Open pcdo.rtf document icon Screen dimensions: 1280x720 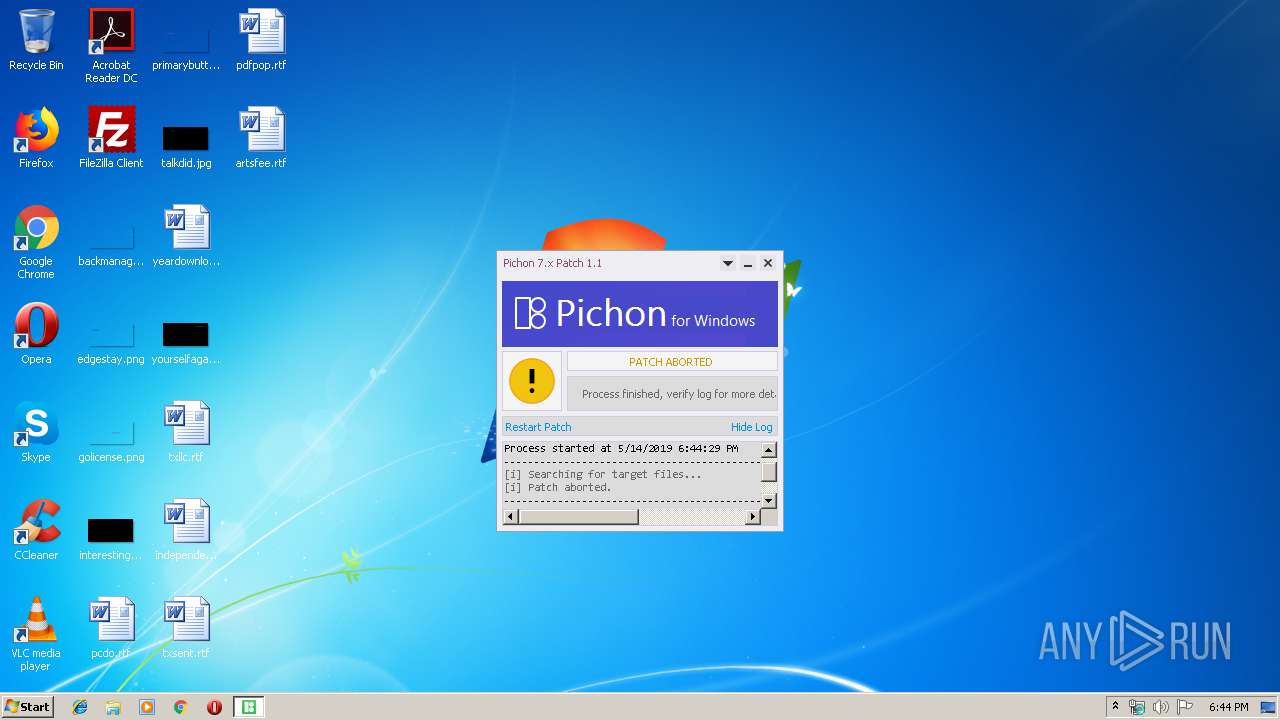pyautogui.click(x=111, y=628)
